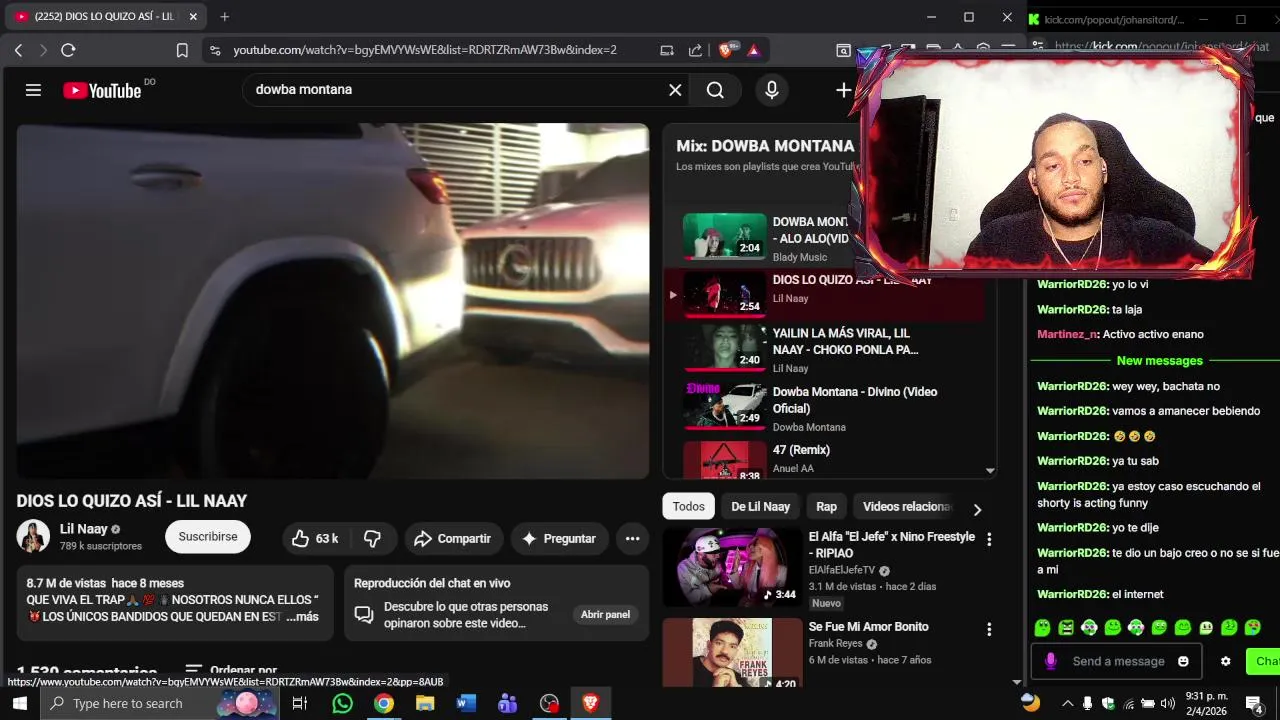
Task: Open the Windows Start menu
Action: click(19, 703)
